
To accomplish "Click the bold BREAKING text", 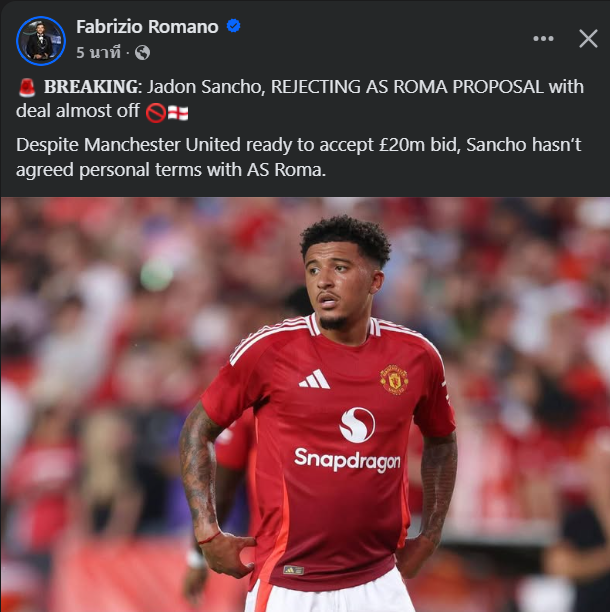I will (x=91, y=87).
